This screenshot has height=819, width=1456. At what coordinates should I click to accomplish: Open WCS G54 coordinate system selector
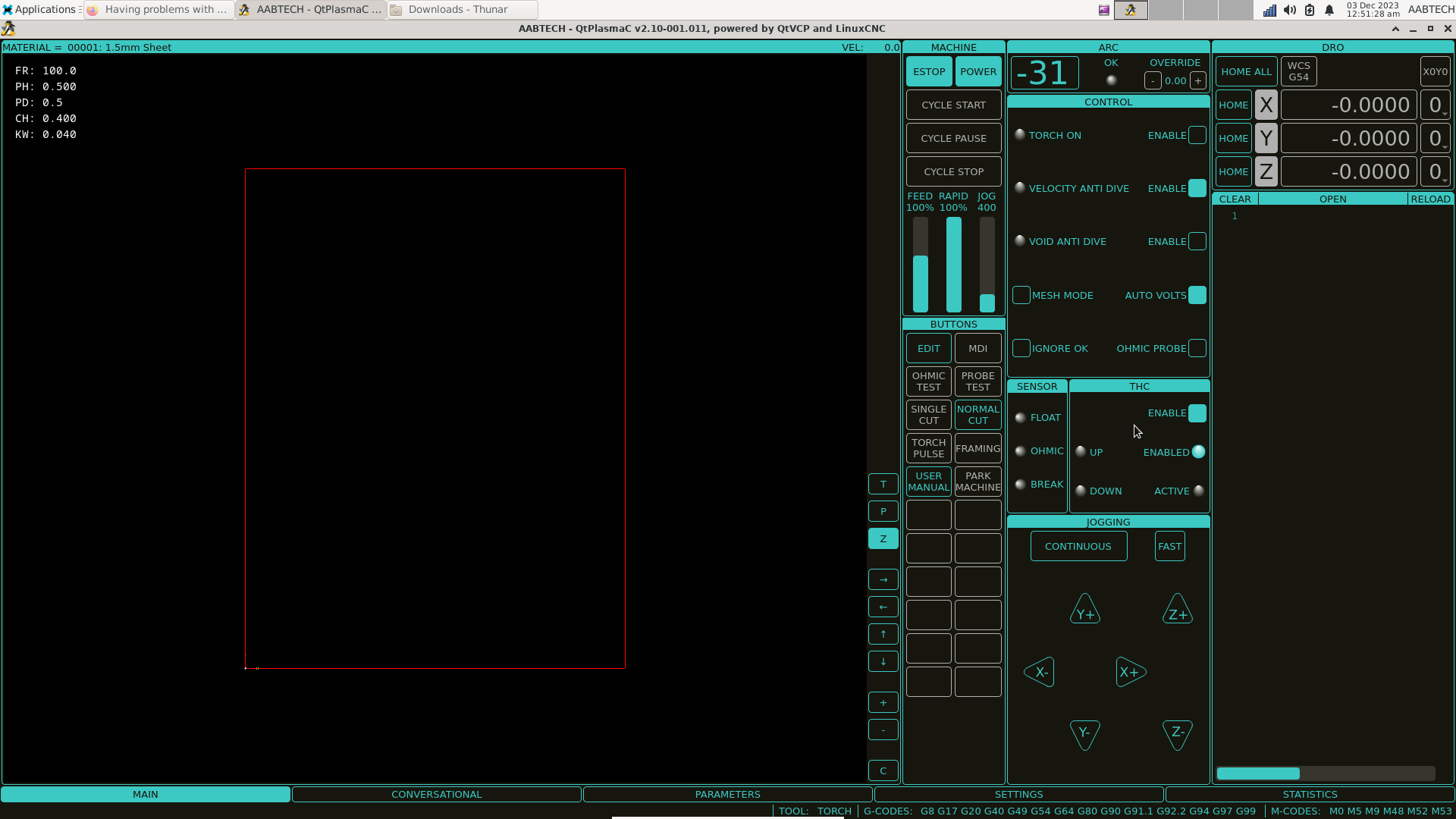(x=1299, y=71)
